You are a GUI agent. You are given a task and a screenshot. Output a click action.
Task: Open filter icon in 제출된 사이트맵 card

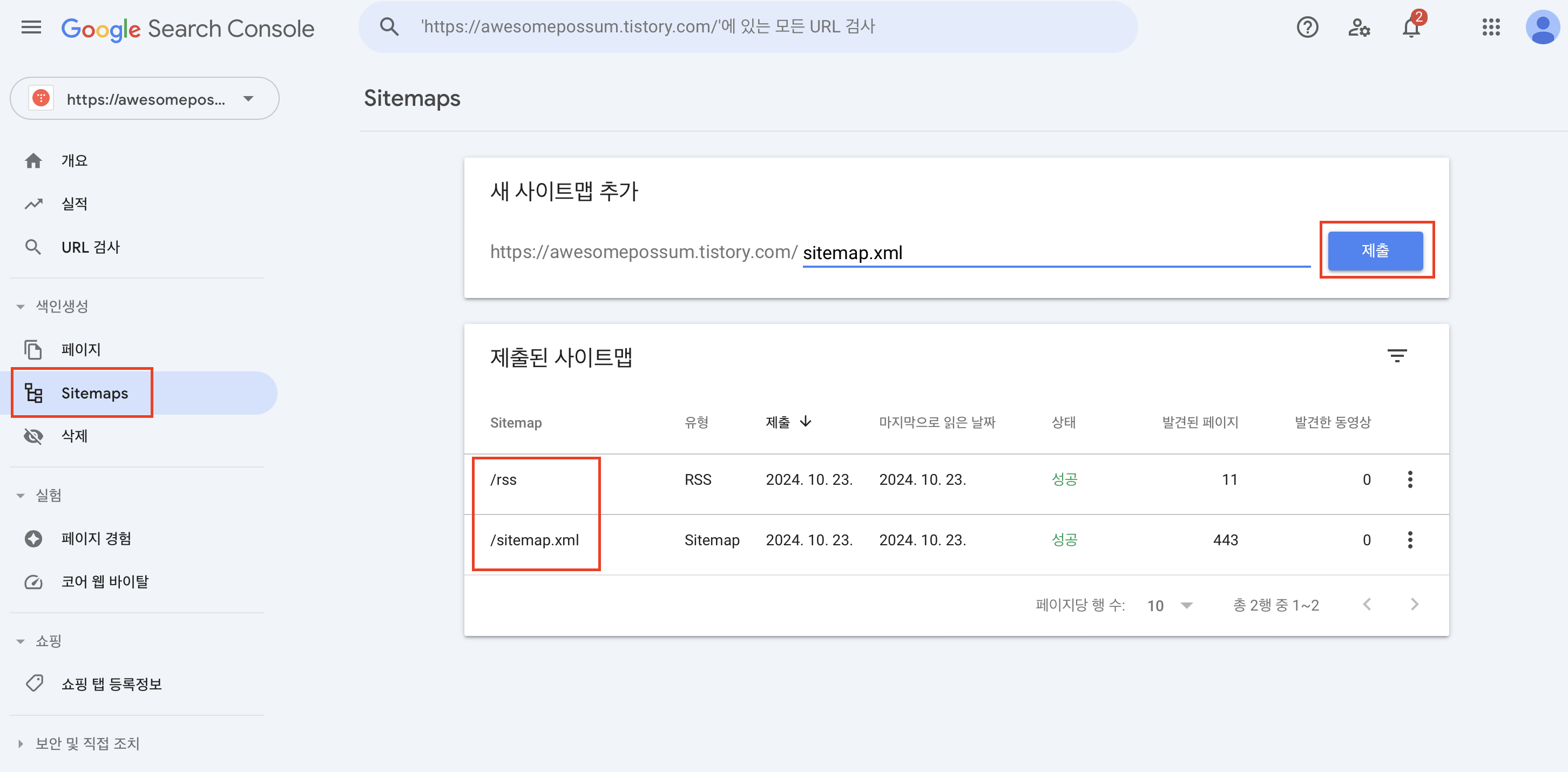pos(1397,356)
